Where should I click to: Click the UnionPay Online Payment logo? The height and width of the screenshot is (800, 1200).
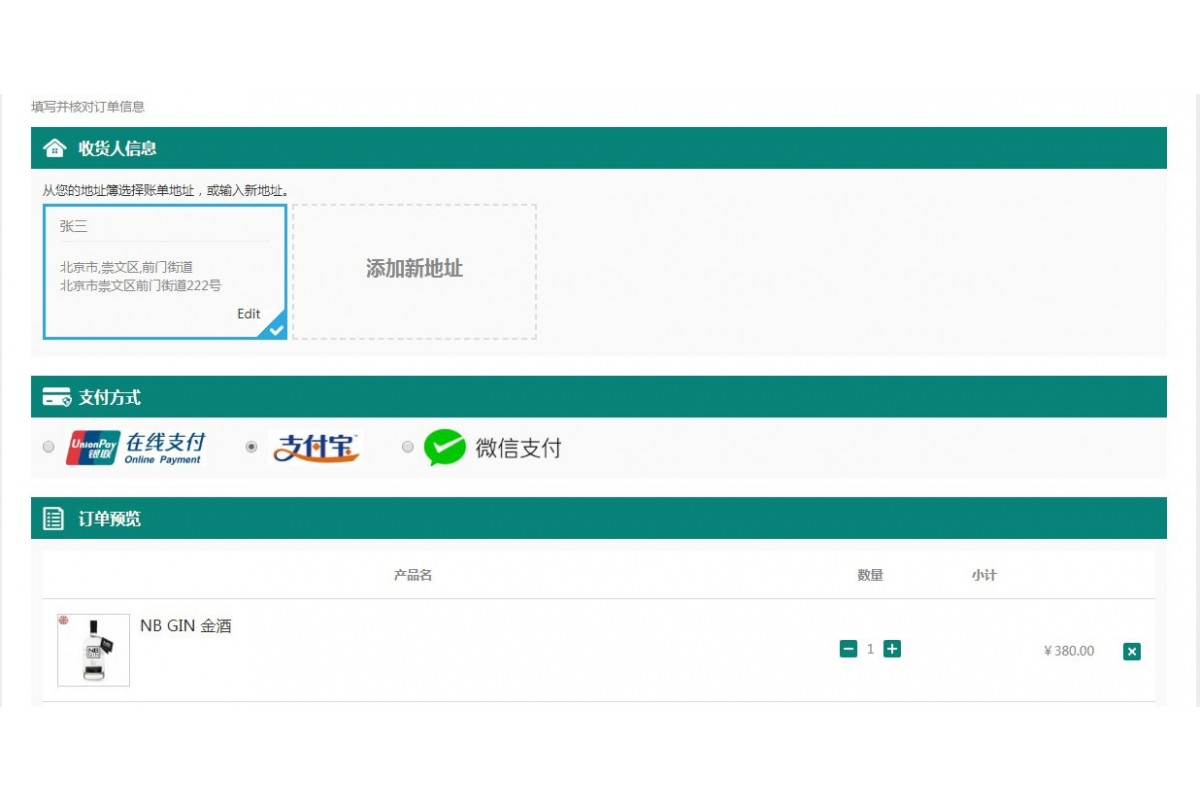point(135,448)
